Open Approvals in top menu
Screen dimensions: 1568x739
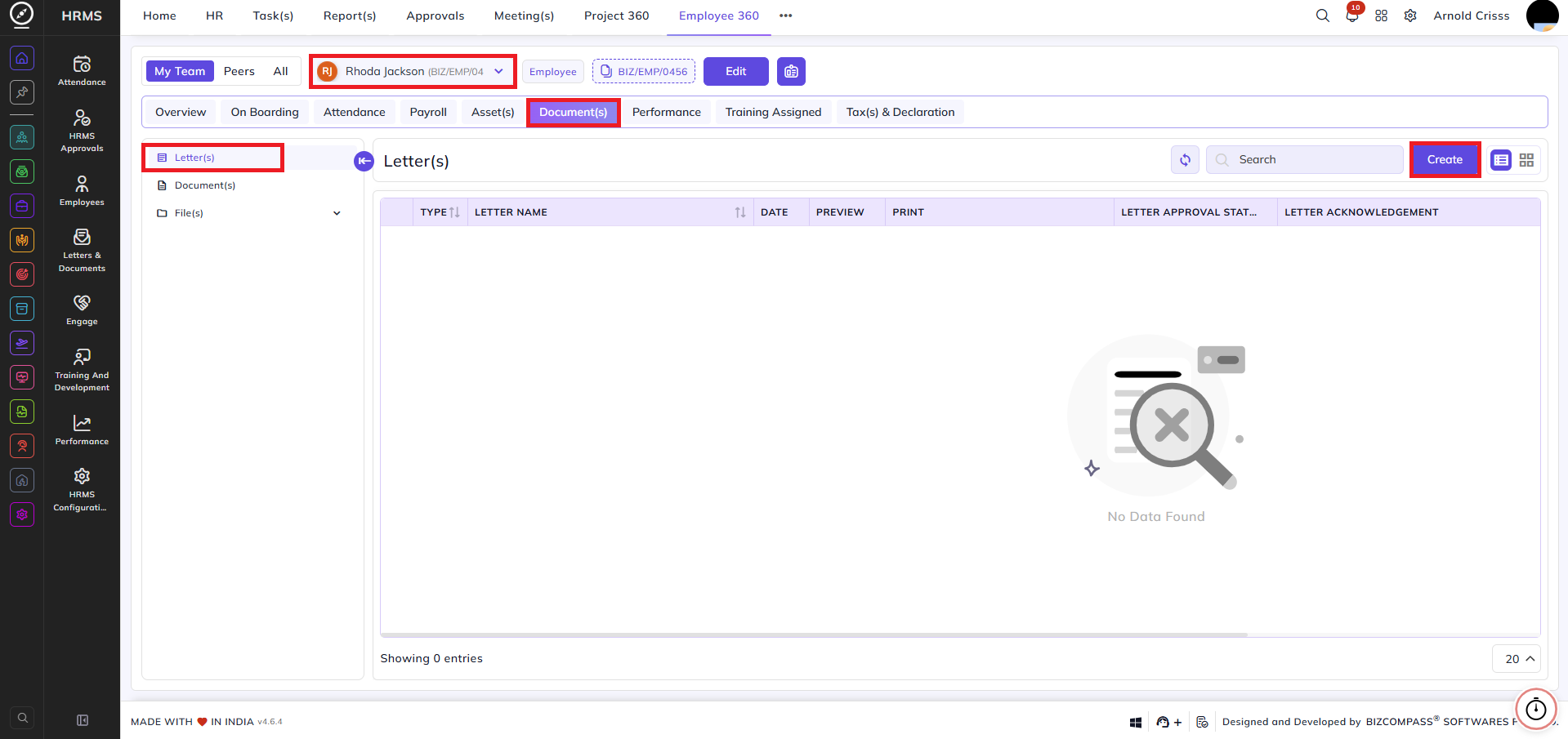436,16
